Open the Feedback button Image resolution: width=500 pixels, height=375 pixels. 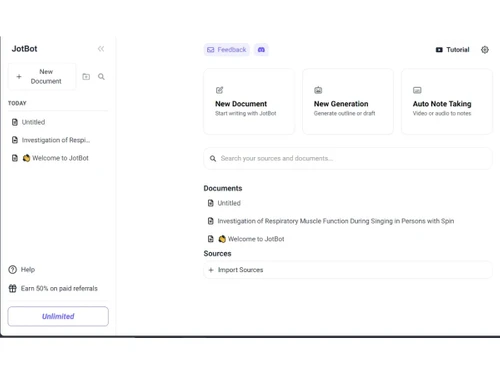pyautogui.click(x=227, y=50)
